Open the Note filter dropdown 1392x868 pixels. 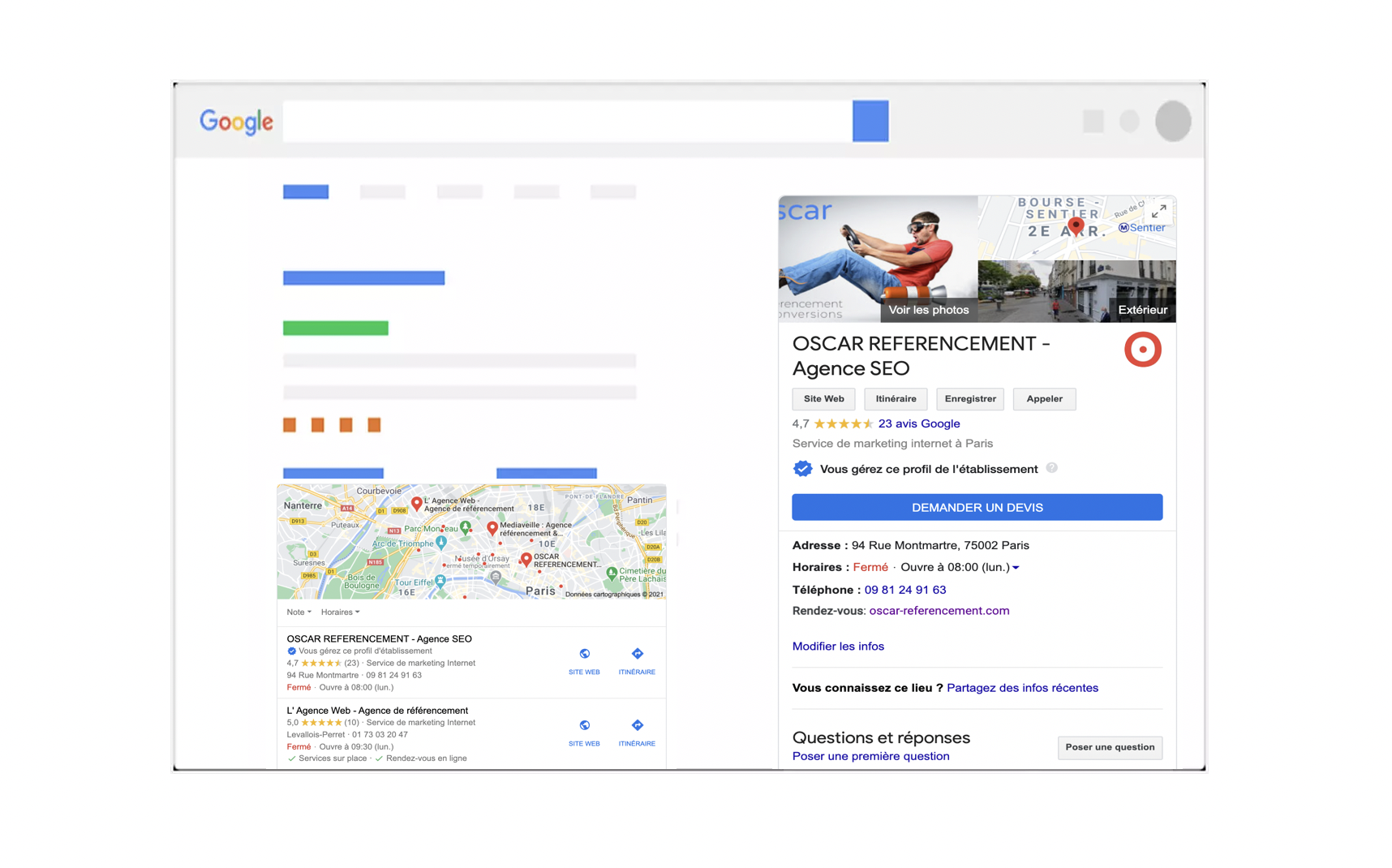299,612
